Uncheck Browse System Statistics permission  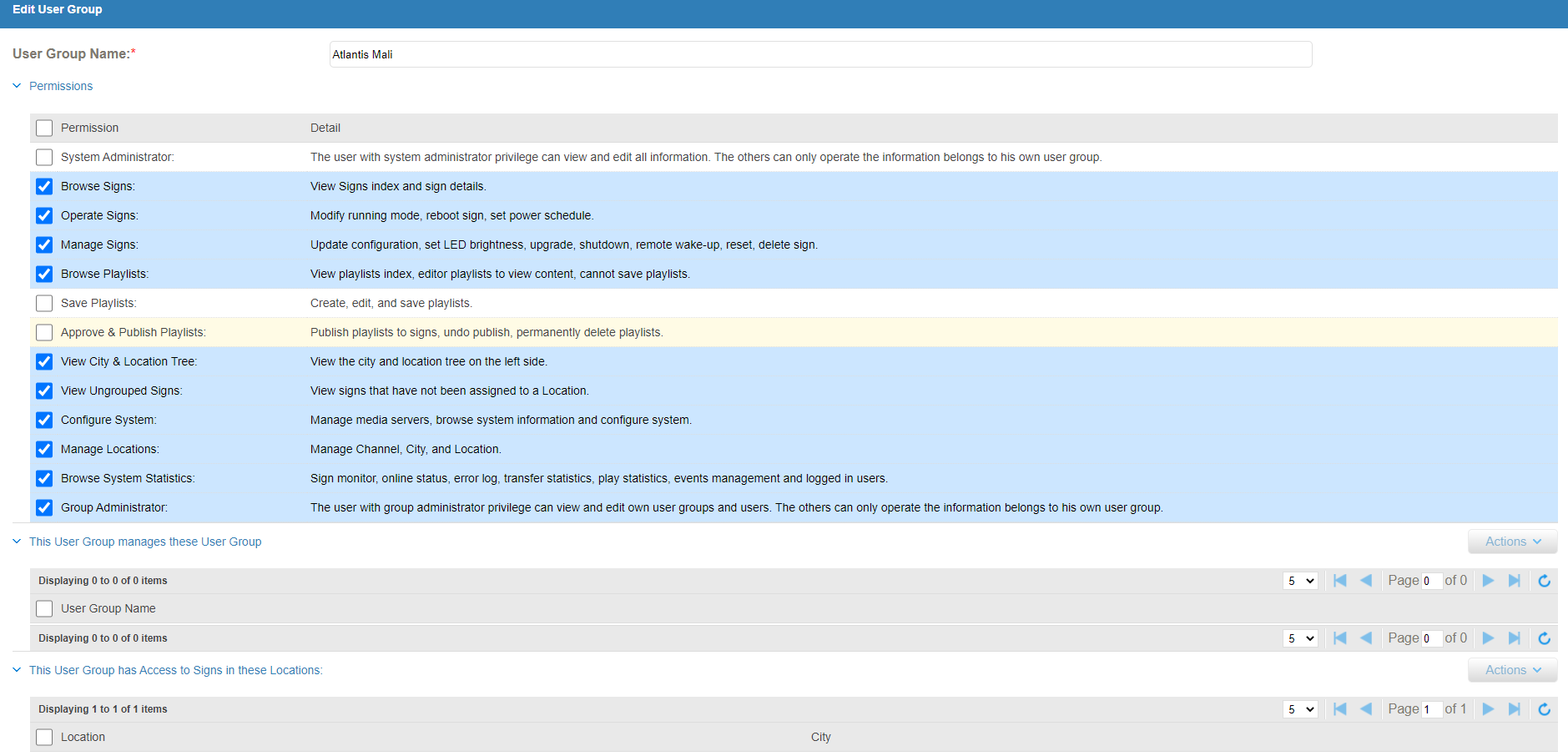pyautogui.click(x=44, y=478)
